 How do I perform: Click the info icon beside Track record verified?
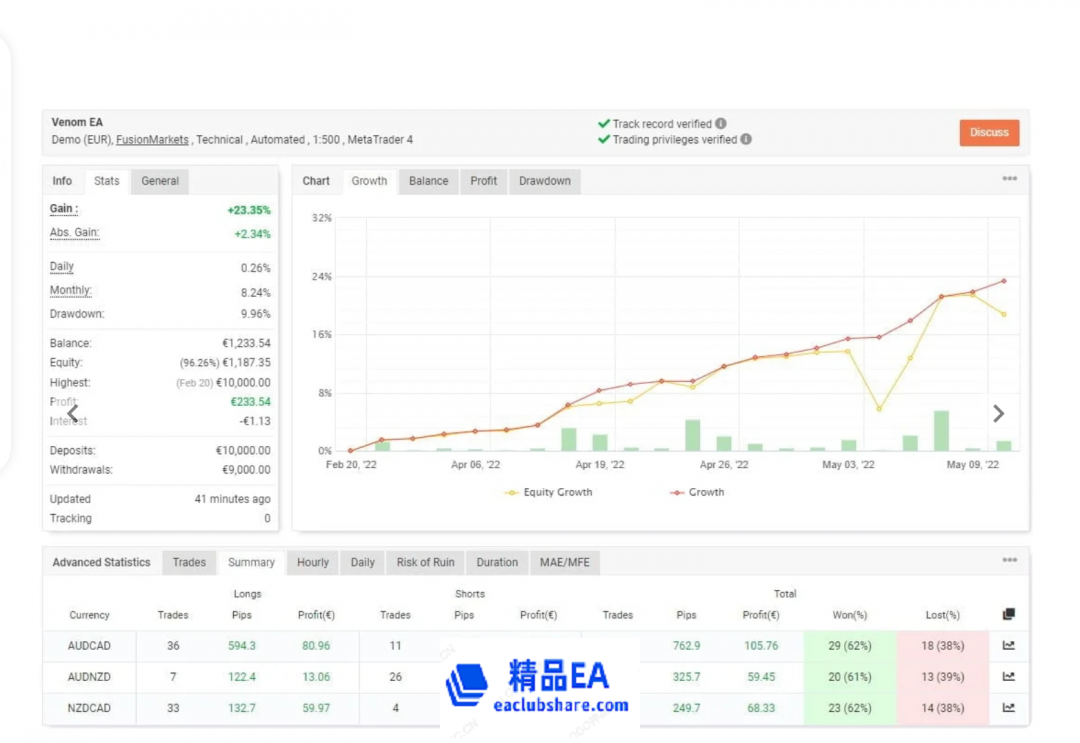coord(721,124)
